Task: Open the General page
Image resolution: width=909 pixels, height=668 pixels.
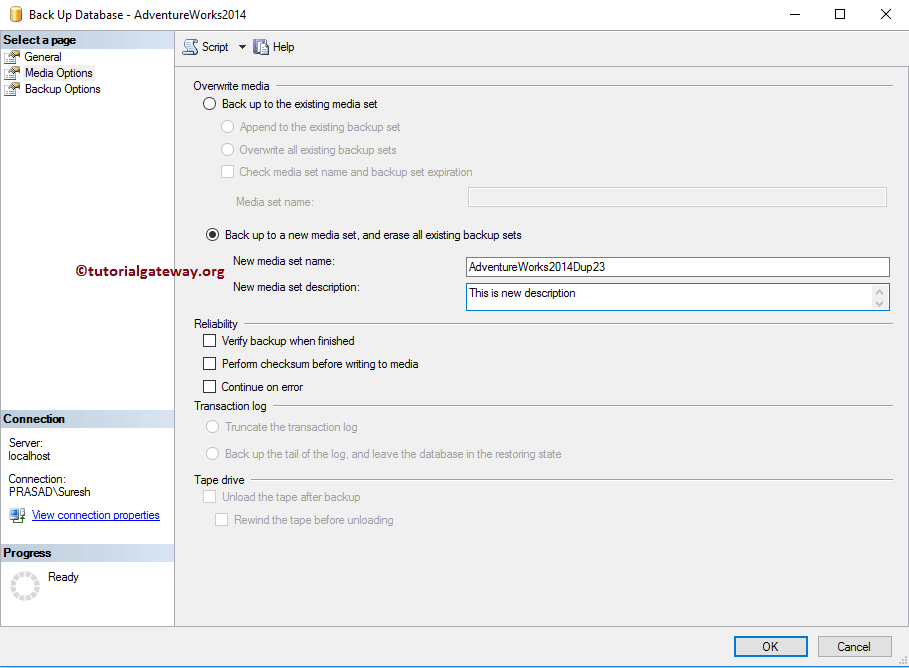Action: pyautogui.click(x=43, y=57)
